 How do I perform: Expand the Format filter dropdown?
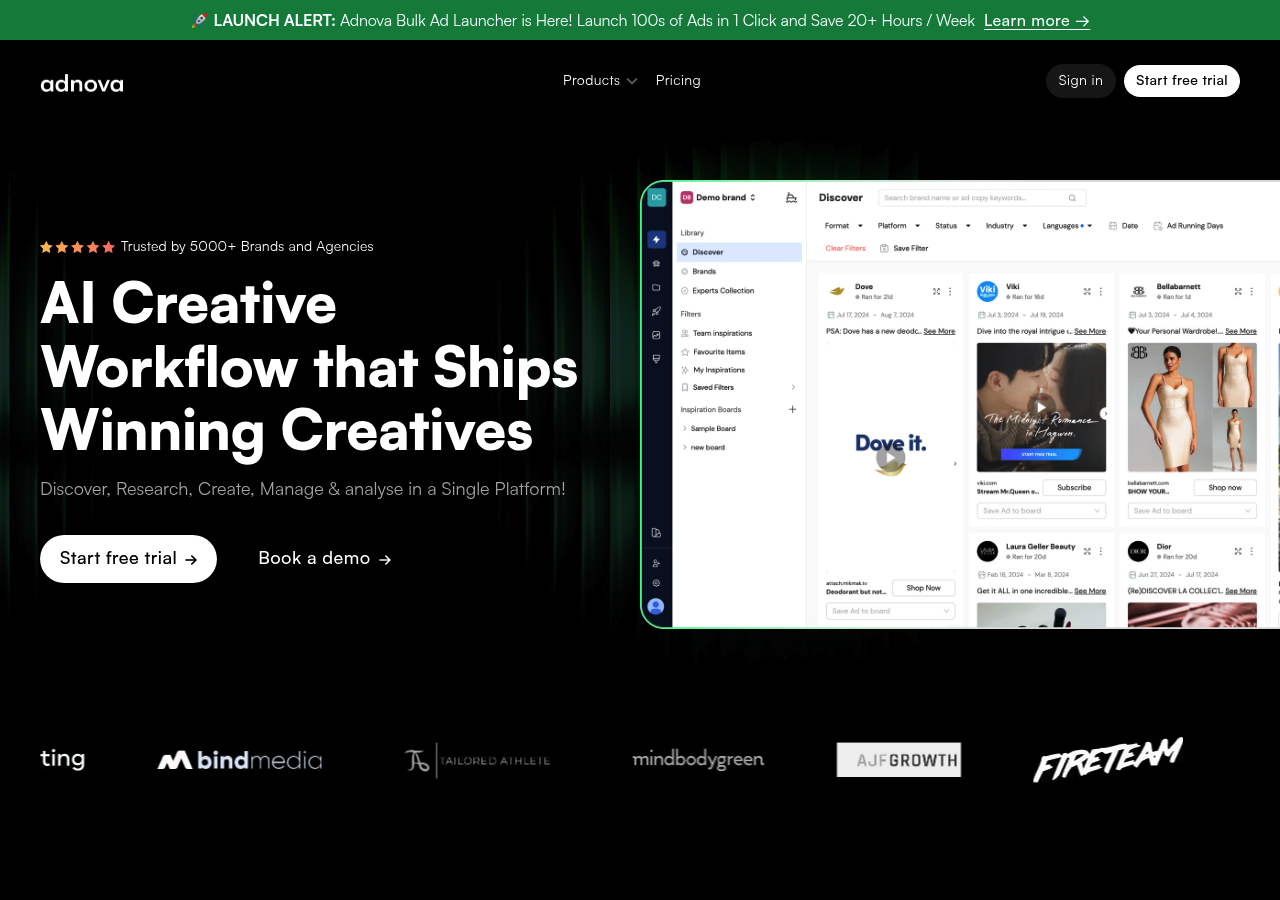pos(841,226)
